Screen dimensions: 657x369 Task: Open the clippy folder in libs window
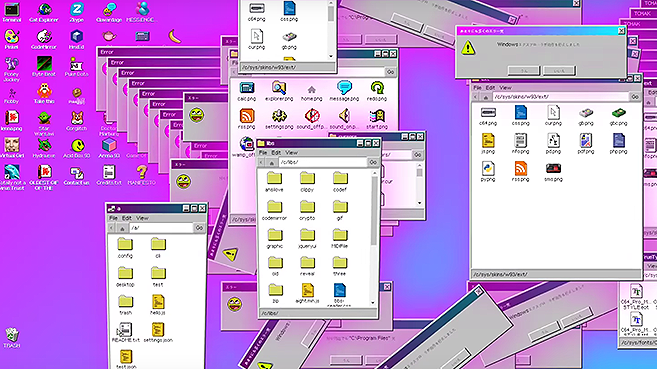pyautogui.click(x=307, y=182)
